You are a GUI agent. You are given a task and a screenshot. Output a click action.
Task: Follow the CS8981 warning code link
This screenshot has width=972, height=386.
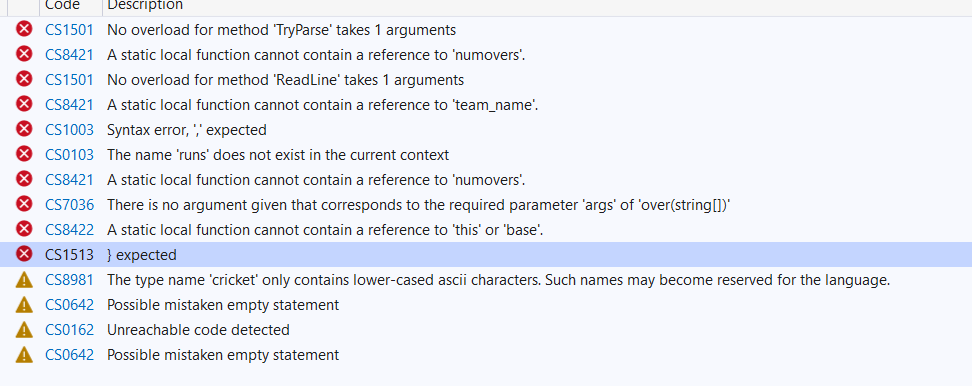point(69,280)
